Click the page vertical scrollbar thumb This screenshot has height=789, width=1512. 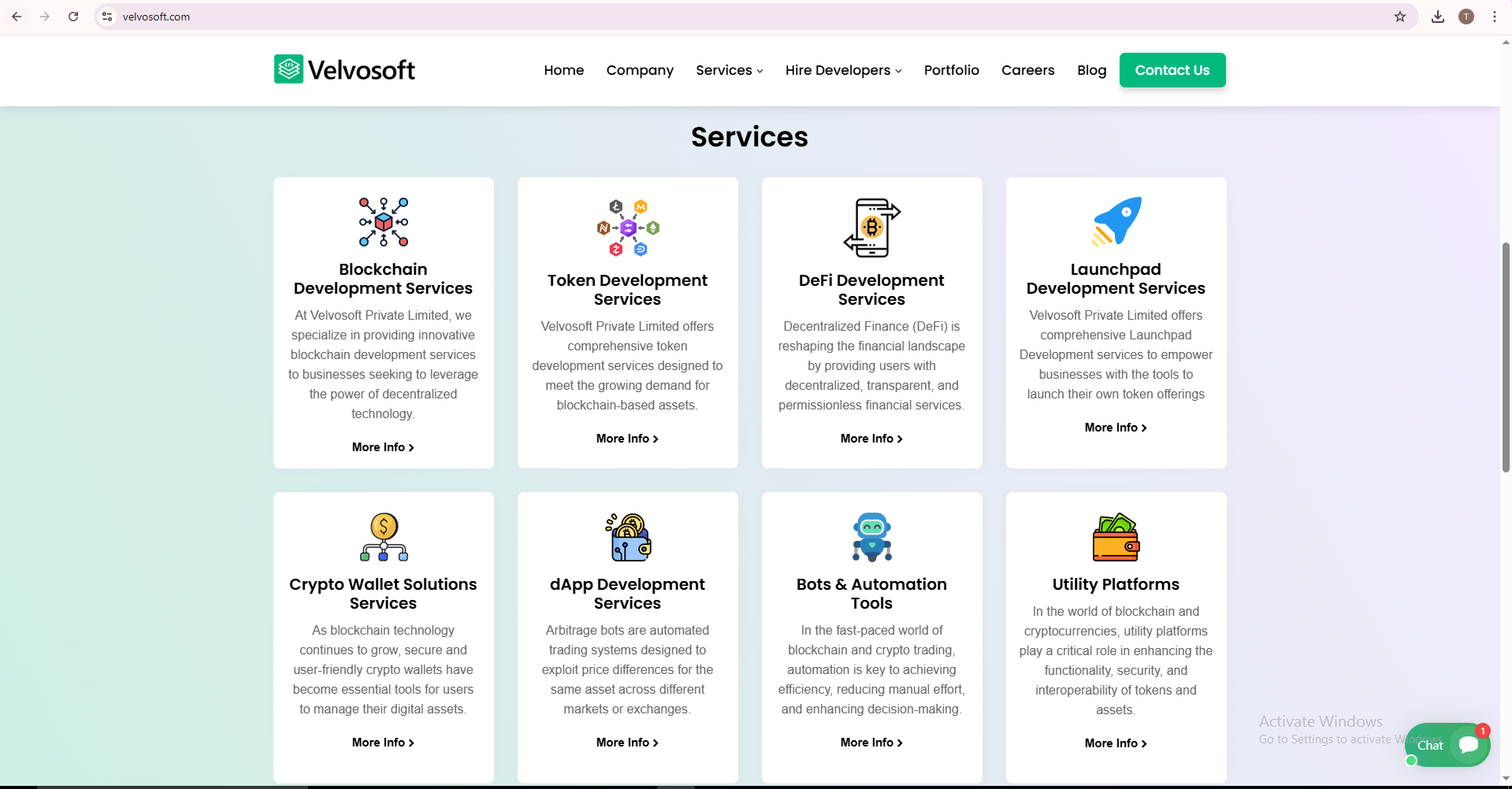(x=1506, y=357)
